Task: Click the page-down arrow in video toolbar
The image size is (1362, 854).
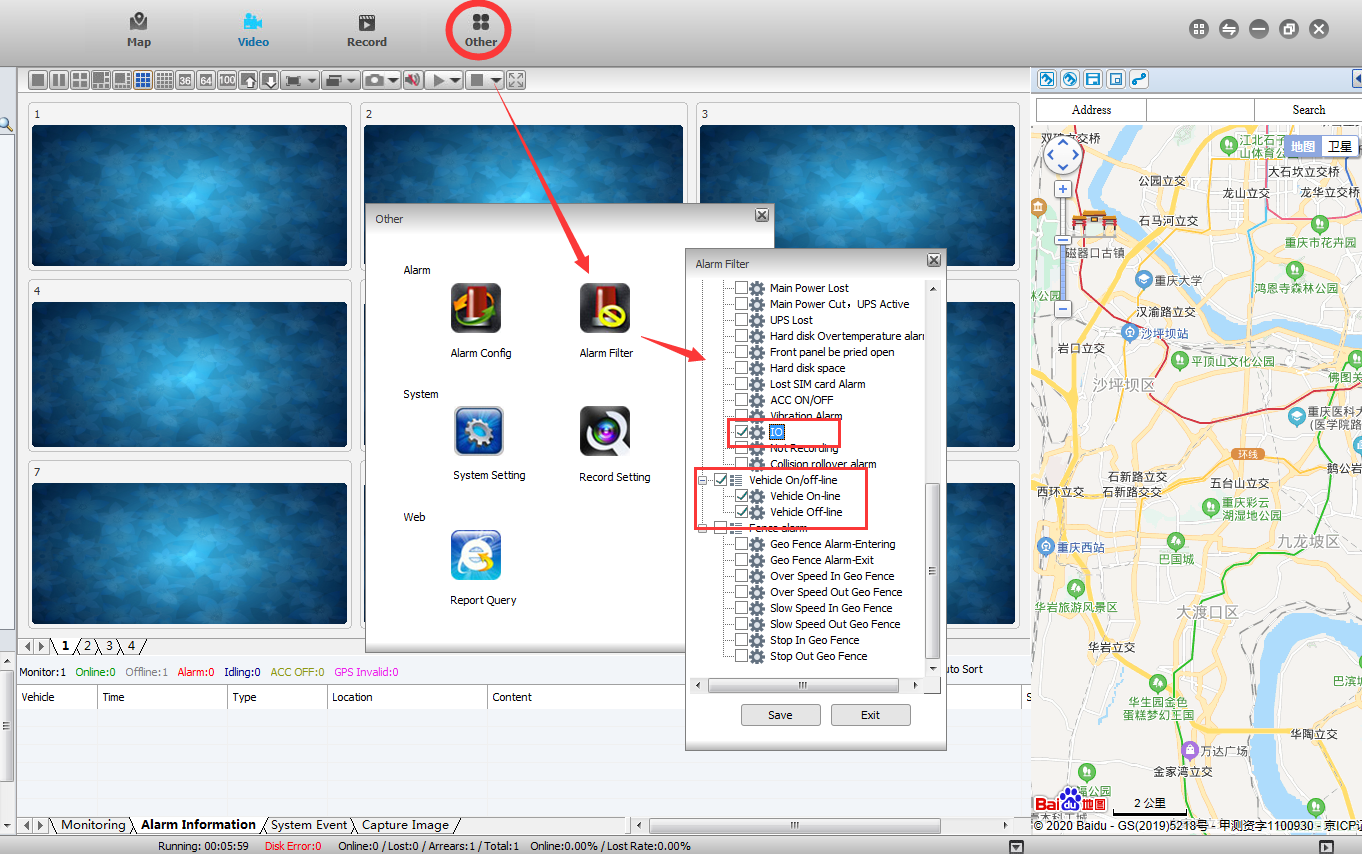Action: (269, 80)
